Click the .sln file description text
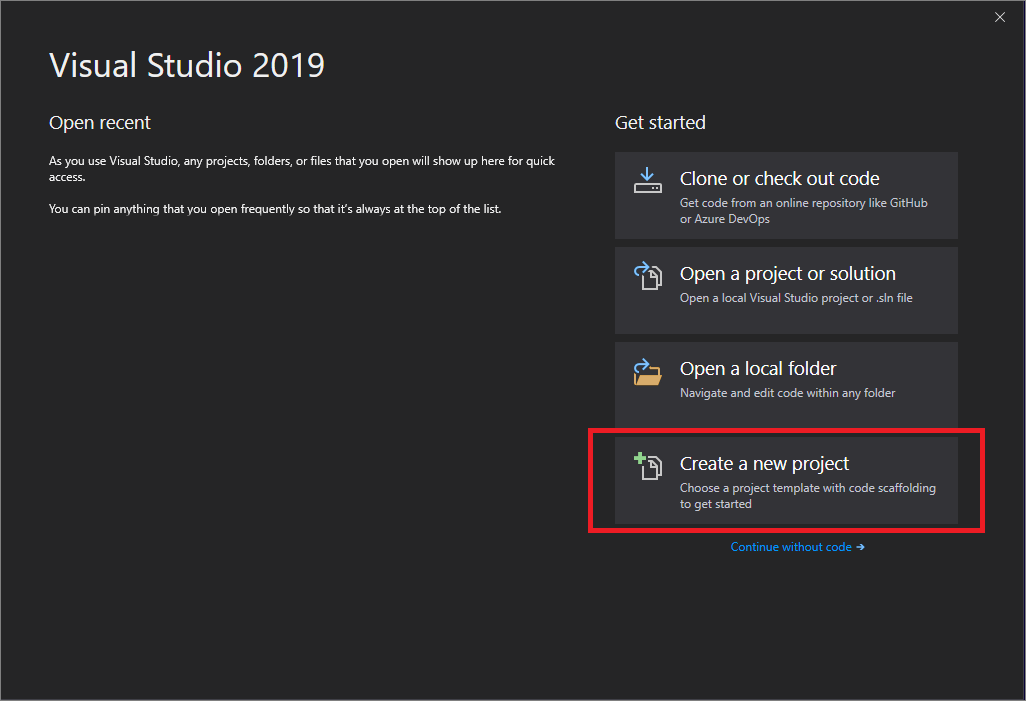 tap(795, 297)
